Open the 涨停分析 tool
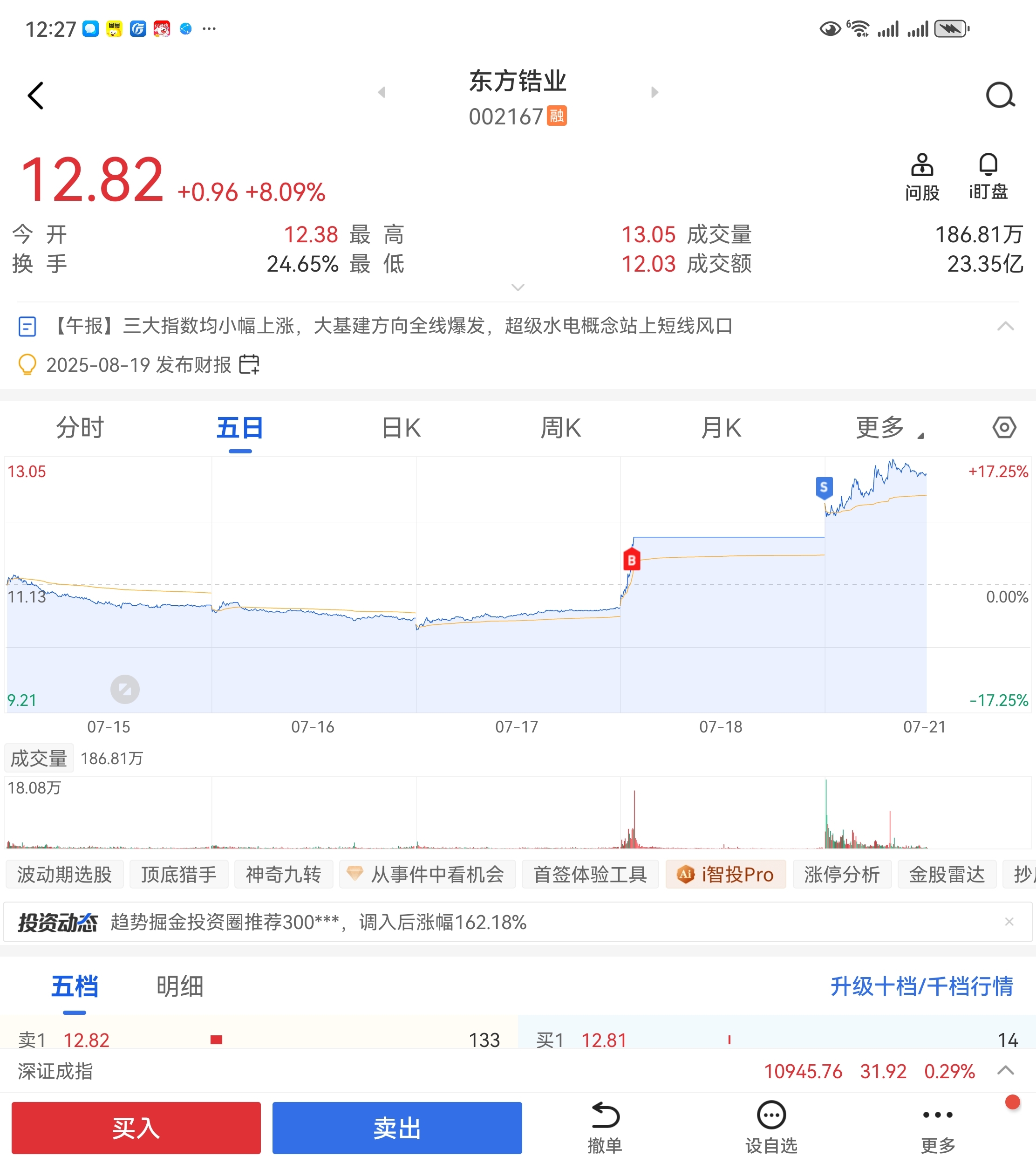This screenshot has width=1036, height=1163. coord(842,875)
